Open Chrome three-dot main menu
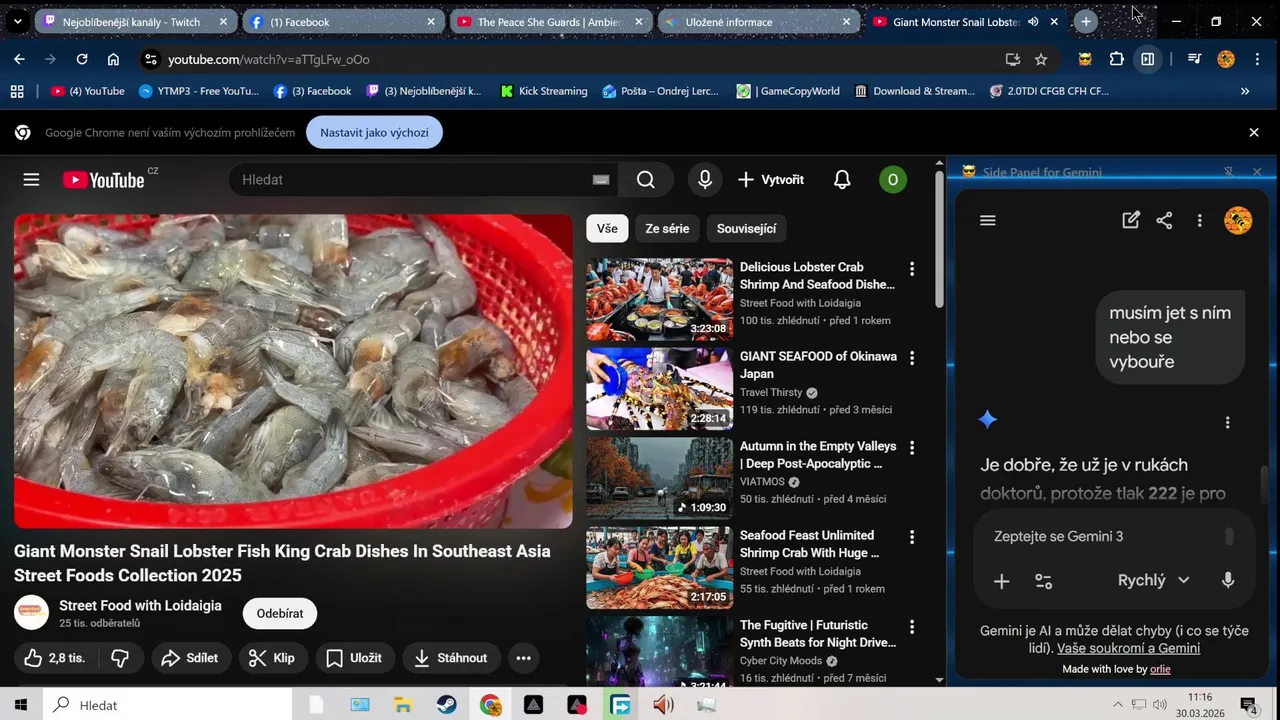This screenshot has width=1280, height=720. point(1256,59)
